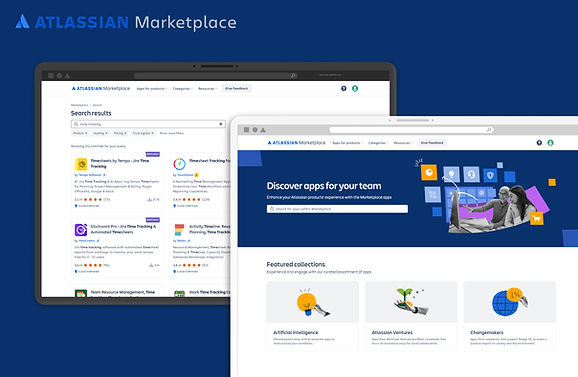Click the star rating on Clockwork Pro card
Viewport: 578px width, 377px height.
tap(93, 265)
